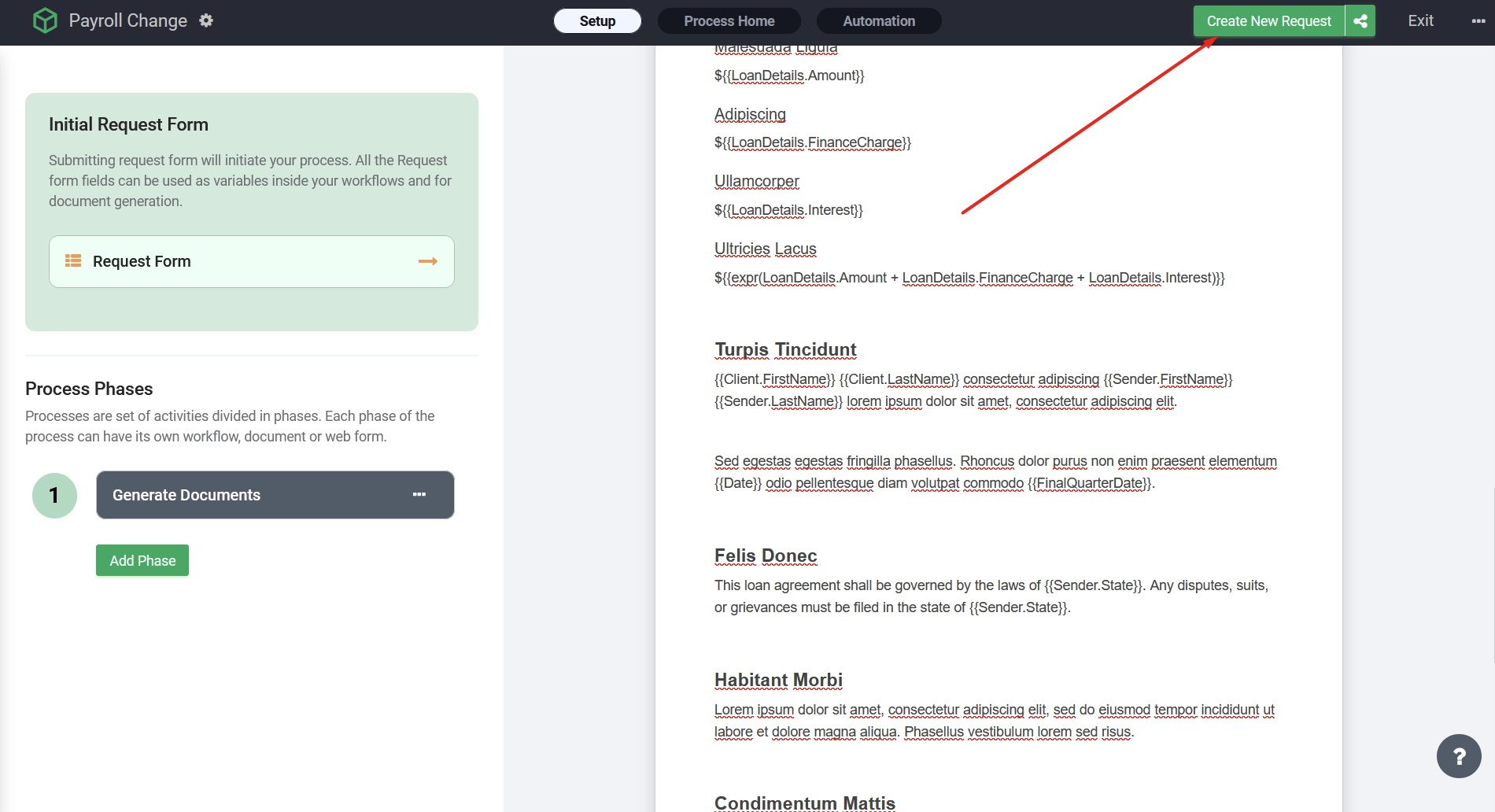Switch to the Process Home tab
Viewport: 1495px width, 812px height.
tap(729, 21)
